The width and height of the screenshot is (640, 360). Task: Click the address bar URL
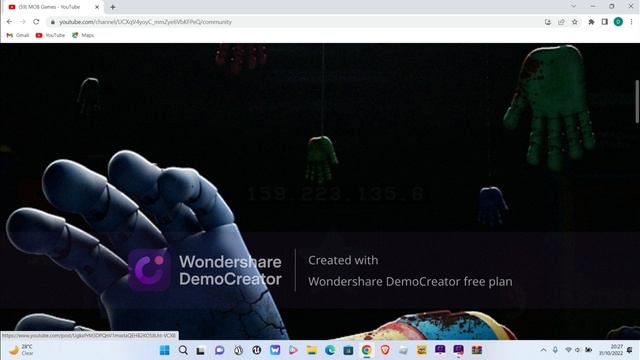(145, 22)
